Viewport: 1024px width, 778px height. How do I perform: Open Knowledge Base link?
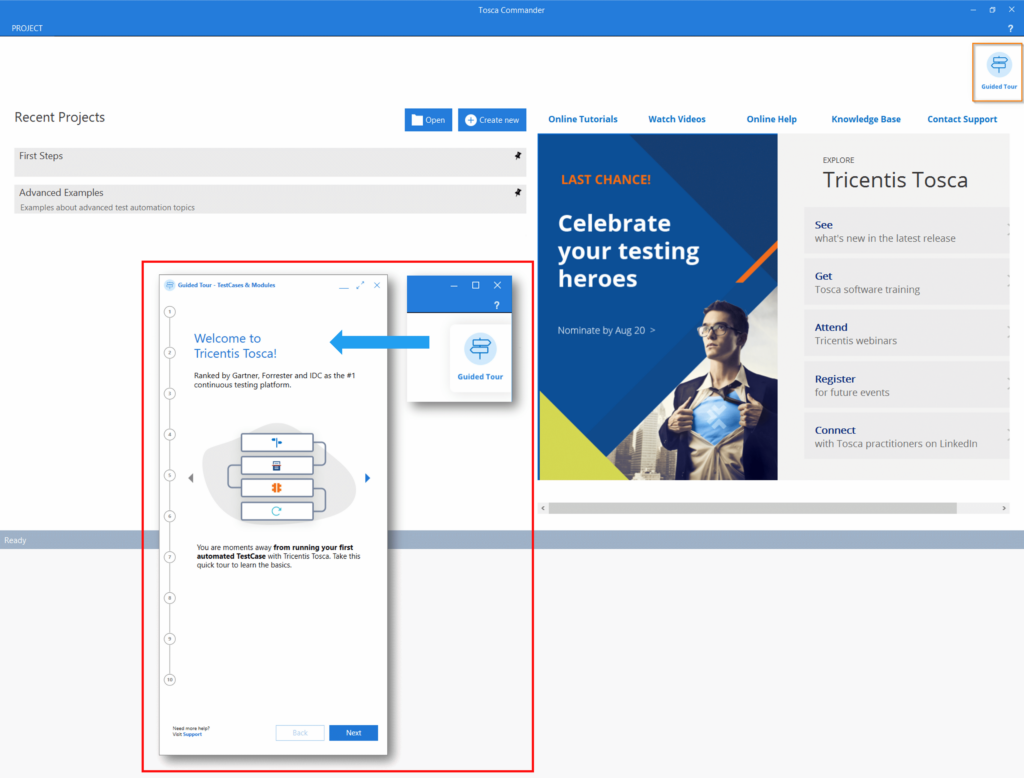(x=866, y=119)
